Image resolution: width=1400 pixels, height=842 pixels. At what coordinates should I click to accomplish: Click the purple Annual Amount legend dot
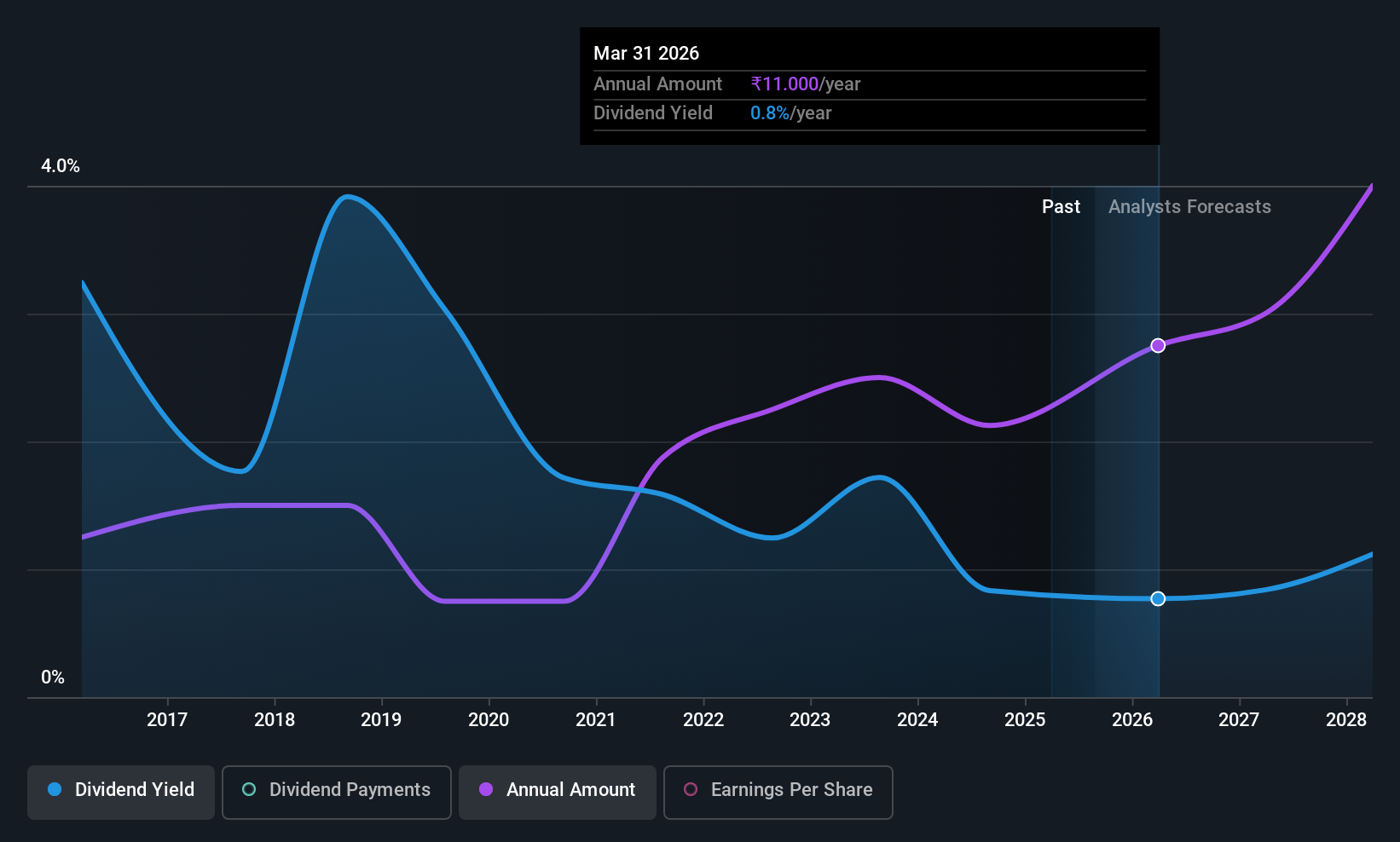(x=486, y=789)
